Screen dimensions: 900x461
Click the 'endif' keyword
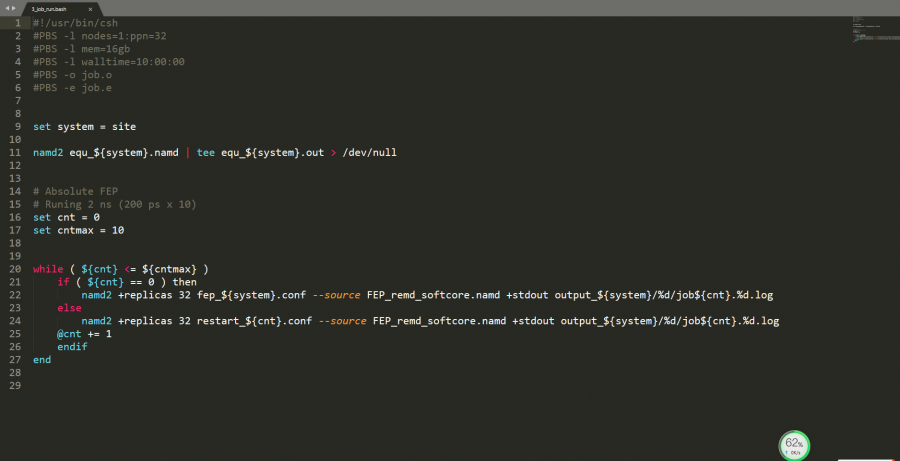point(72,347)
